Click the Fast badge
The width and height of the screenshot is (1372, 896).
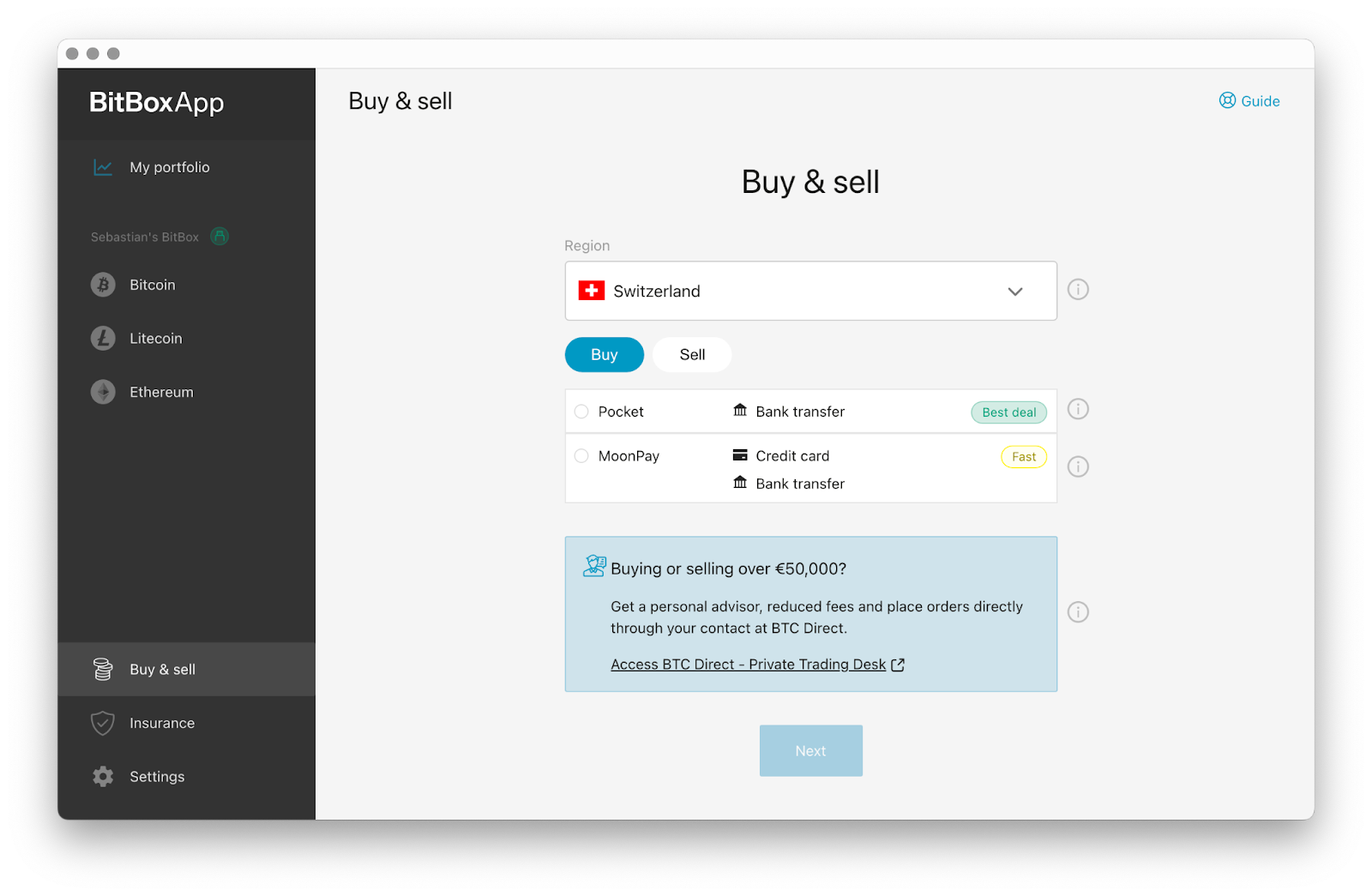point(1024,457)
